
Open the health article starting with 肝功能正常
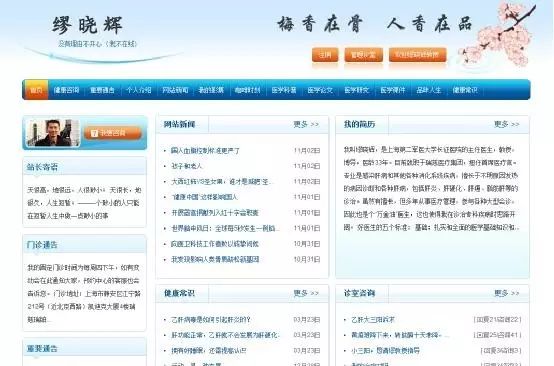point(225,335)
